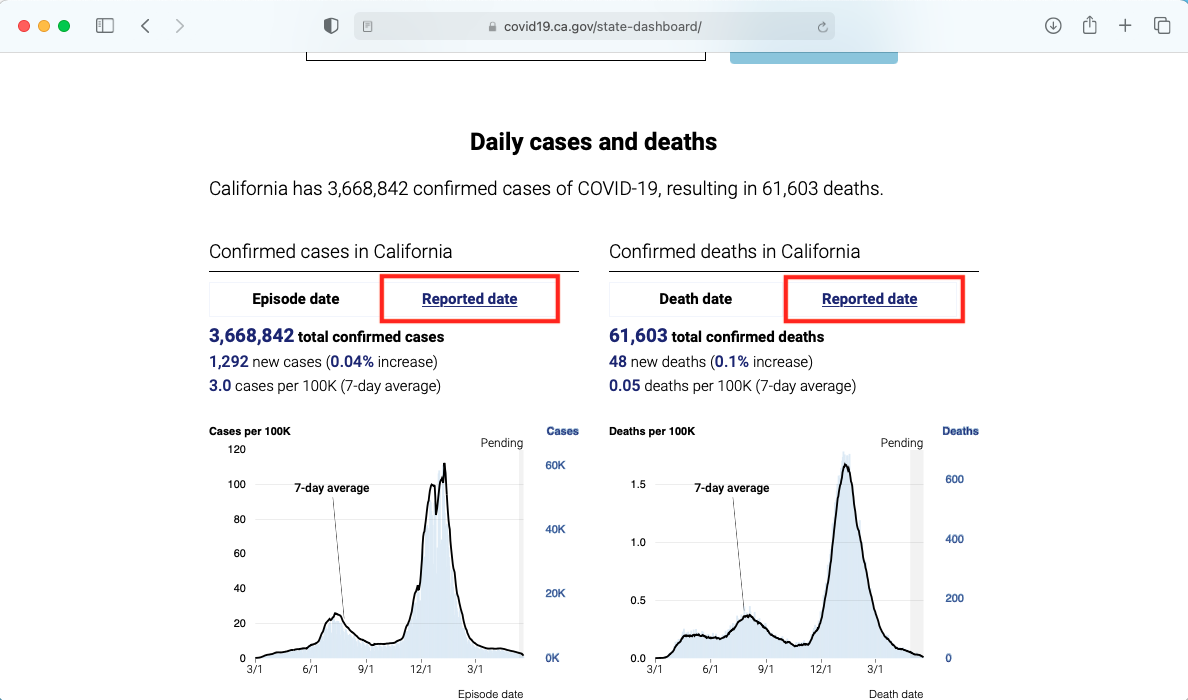Click the Deaths per 100K axis title
This screenshot has width=1188, height=700.
pos(652,431)
